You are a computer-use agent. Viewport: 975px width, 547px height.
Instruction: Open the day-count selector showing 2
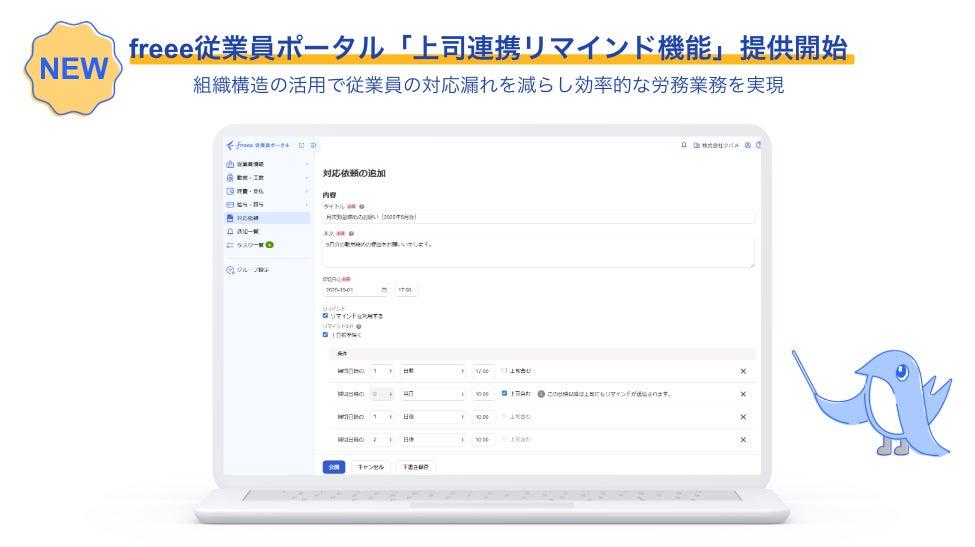point(382,439)
